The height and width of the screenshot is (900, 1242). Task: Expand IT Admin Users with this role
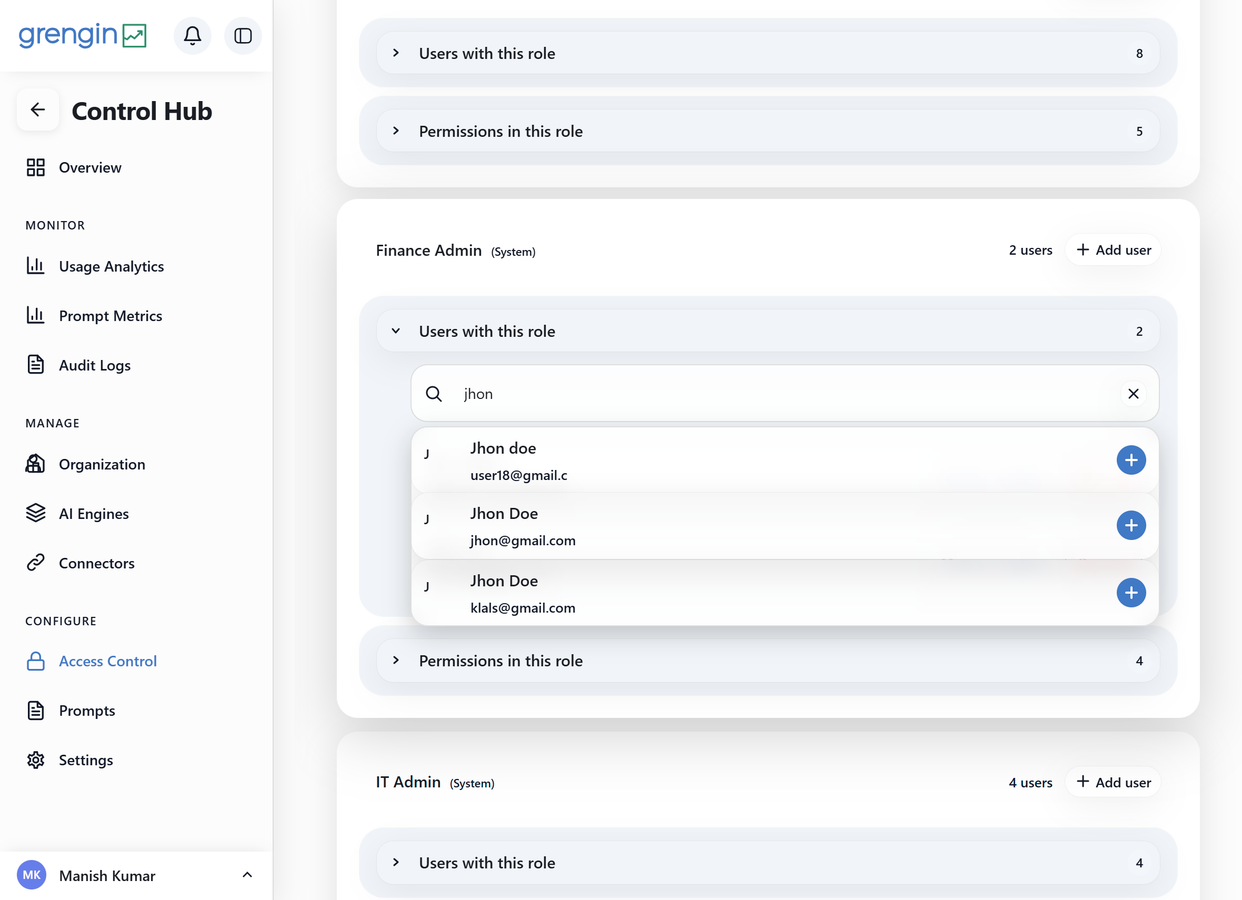coord(768,863)
